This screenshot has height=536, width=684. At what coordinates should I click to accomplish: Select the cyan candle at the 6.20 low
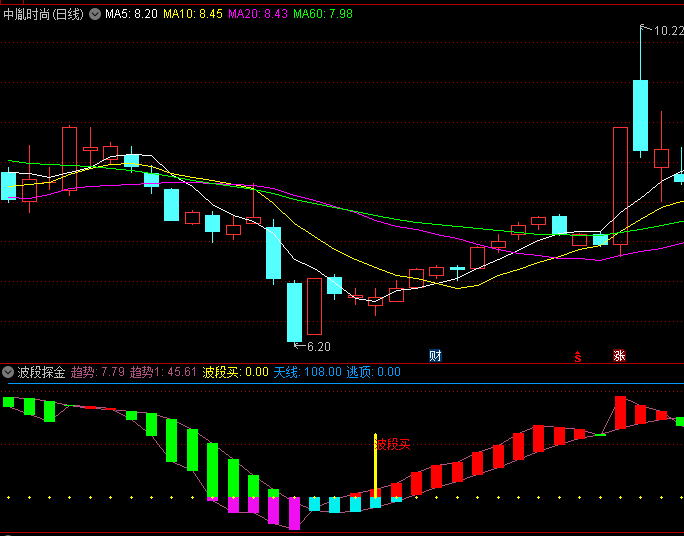click(x=294, y=312)
